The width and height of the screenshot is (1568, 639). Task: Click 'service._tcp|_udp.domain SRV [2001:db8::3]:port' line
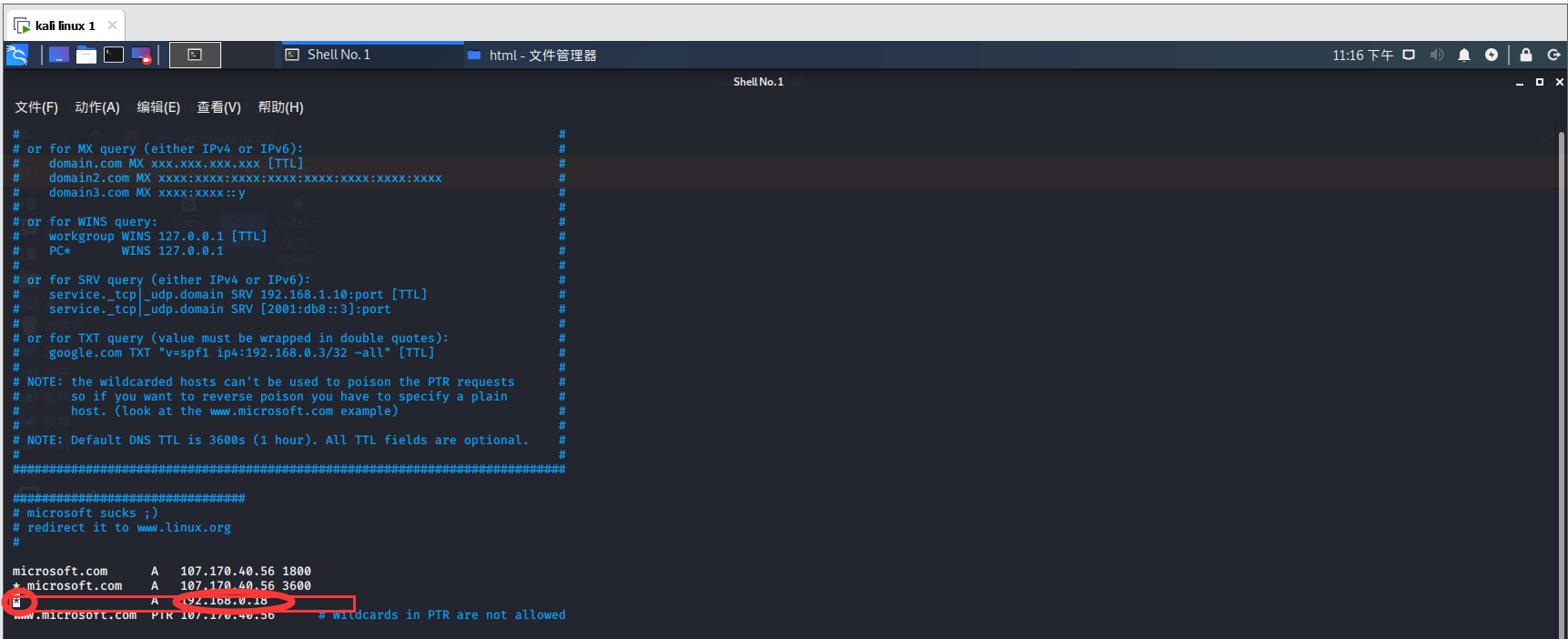click(220, 309)
